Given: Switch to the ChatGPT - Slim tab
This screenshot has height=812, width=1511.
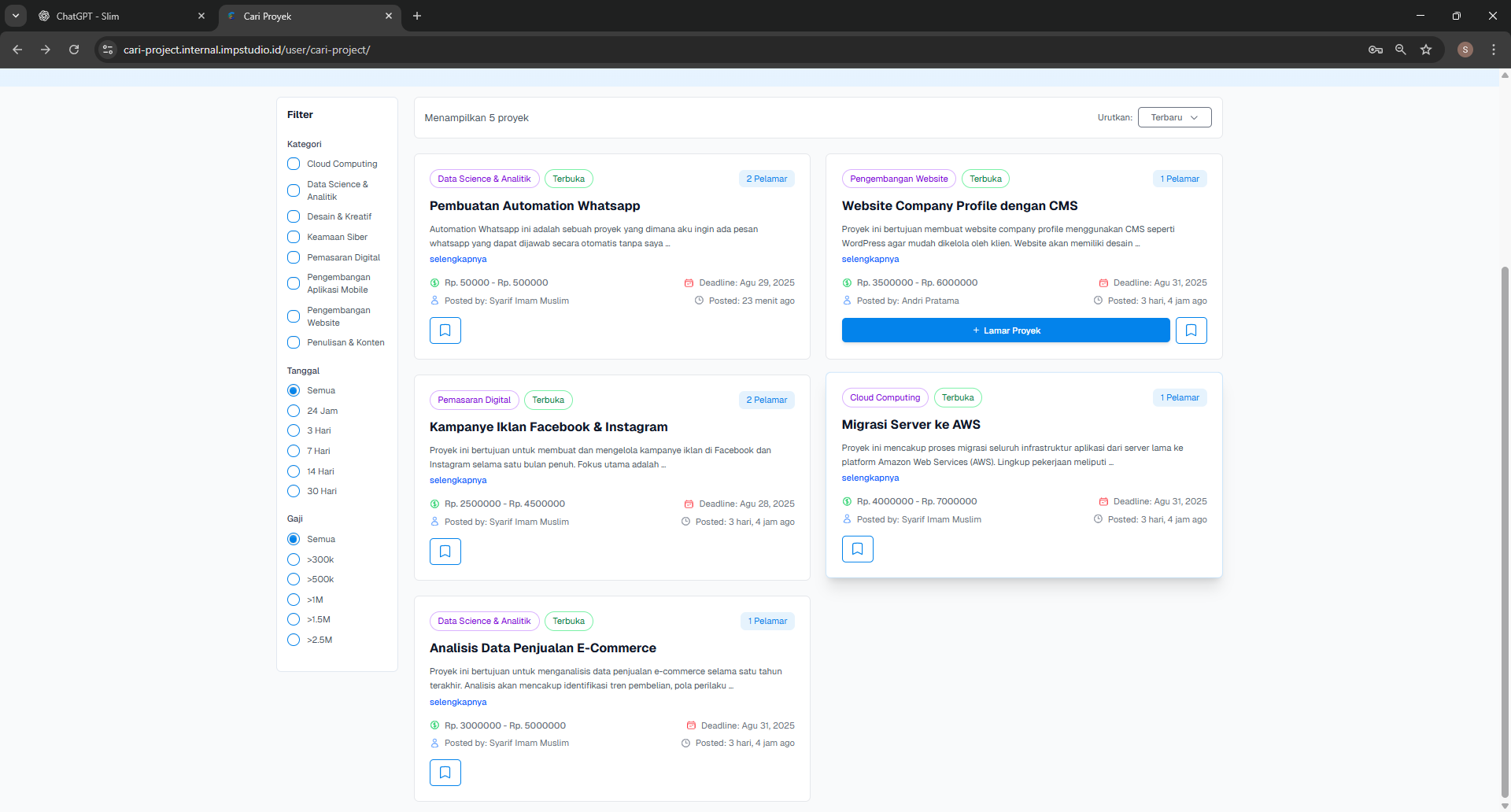Looking at the screenshot, I should tap(118, 16).
